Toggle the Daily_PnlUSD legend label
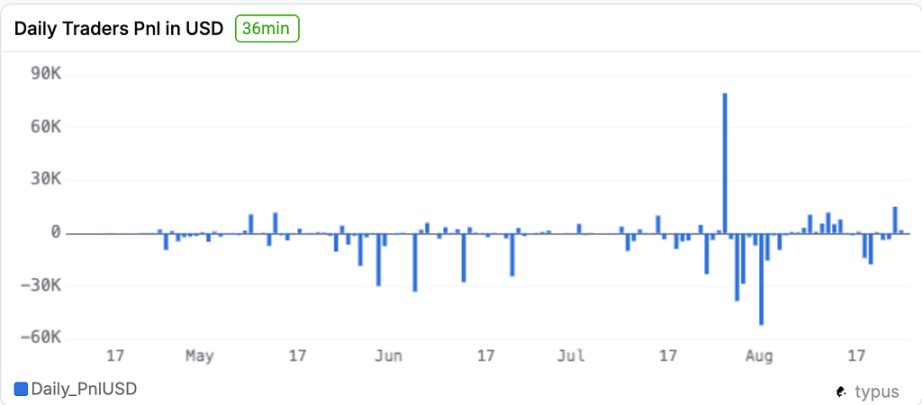This screenshot has width=922, height=405. (x=84, y=389)
